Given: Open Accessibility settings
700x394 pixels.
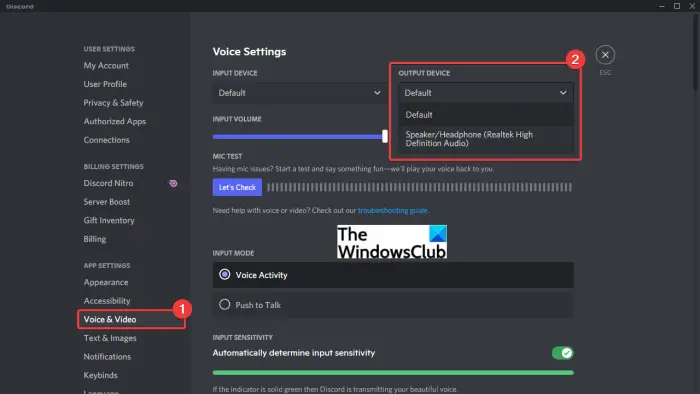Looking at the screenshot, I should tap(107, 301).
